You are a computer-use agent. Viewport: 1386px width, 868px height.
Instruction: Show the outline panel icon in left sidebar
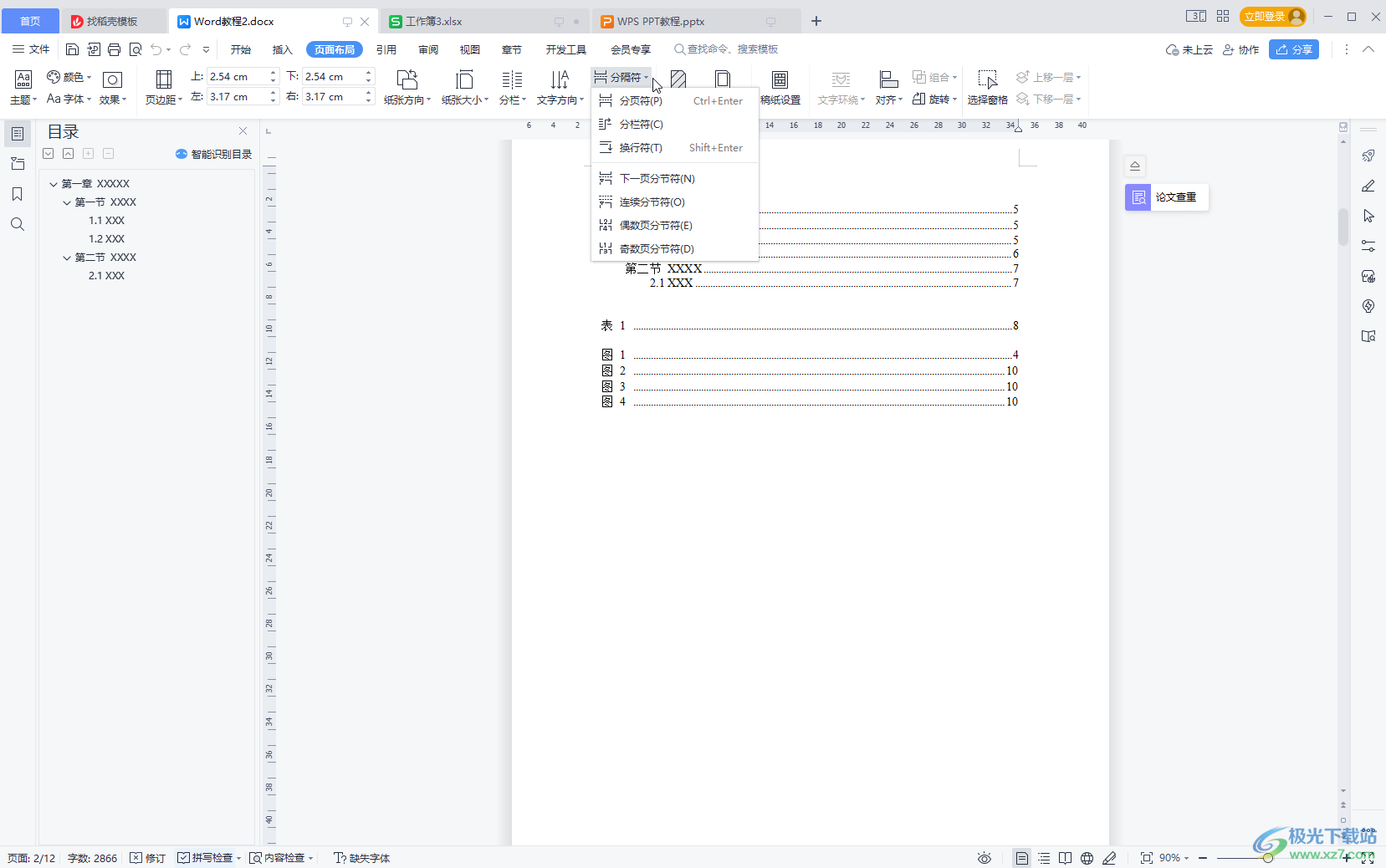18,134
